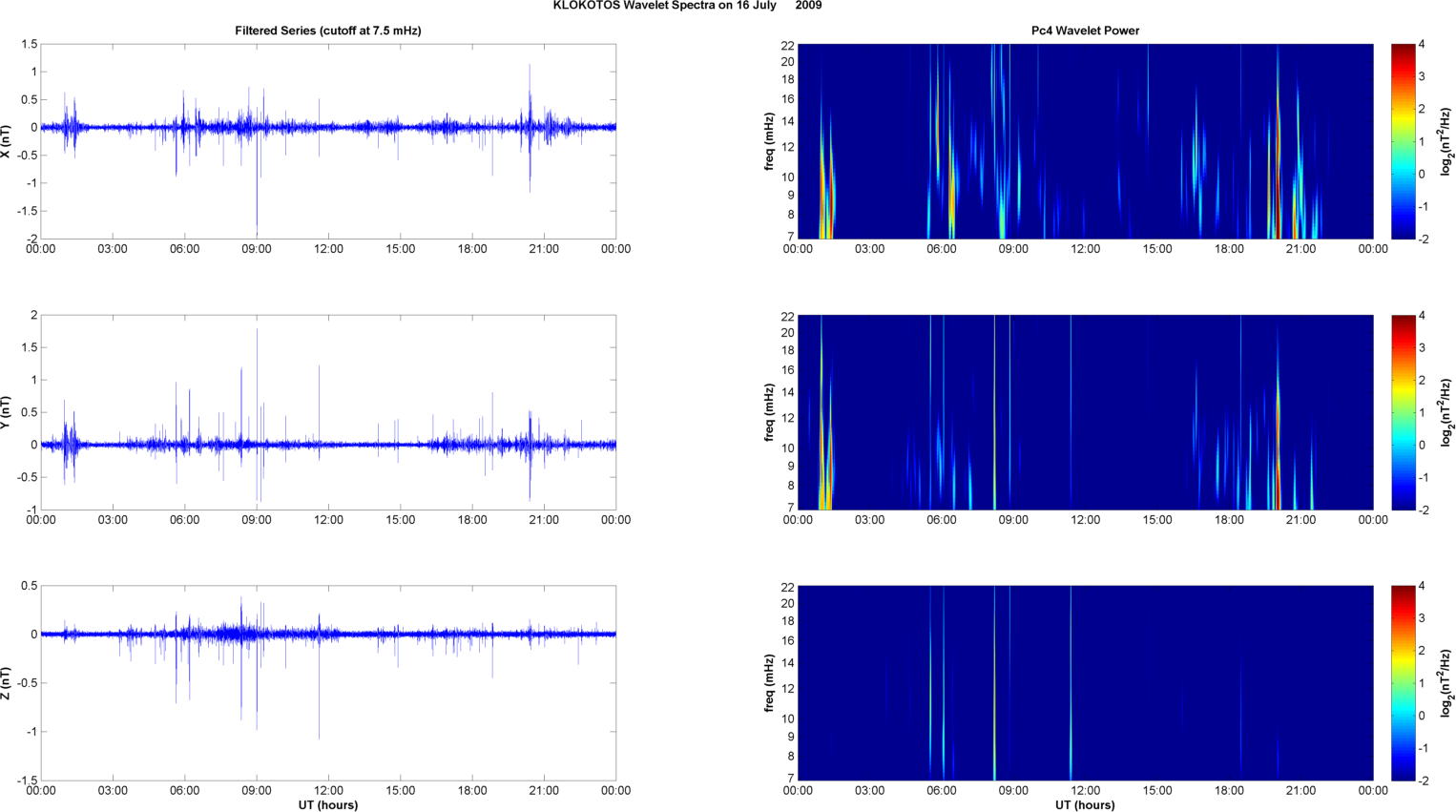1456x812 pixels.
Task: Click the top spectrogram's colorbar
Action: 1403,141
